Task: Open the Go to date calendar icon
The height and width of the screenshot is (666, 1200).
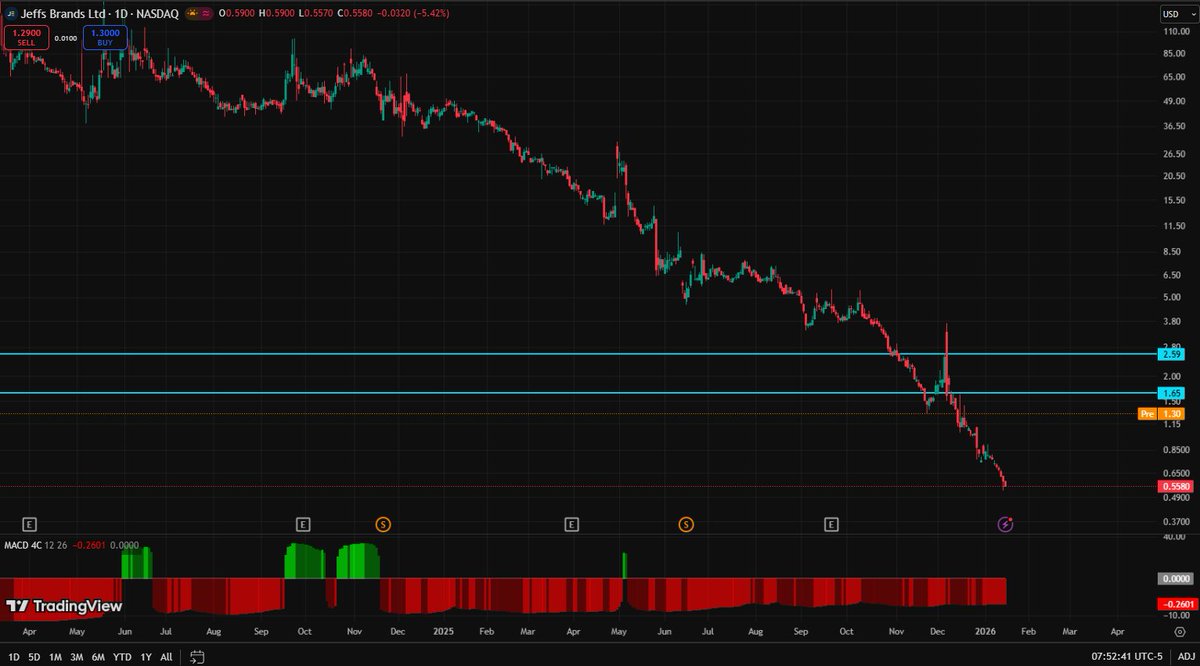Action: [x=197, y=657]
